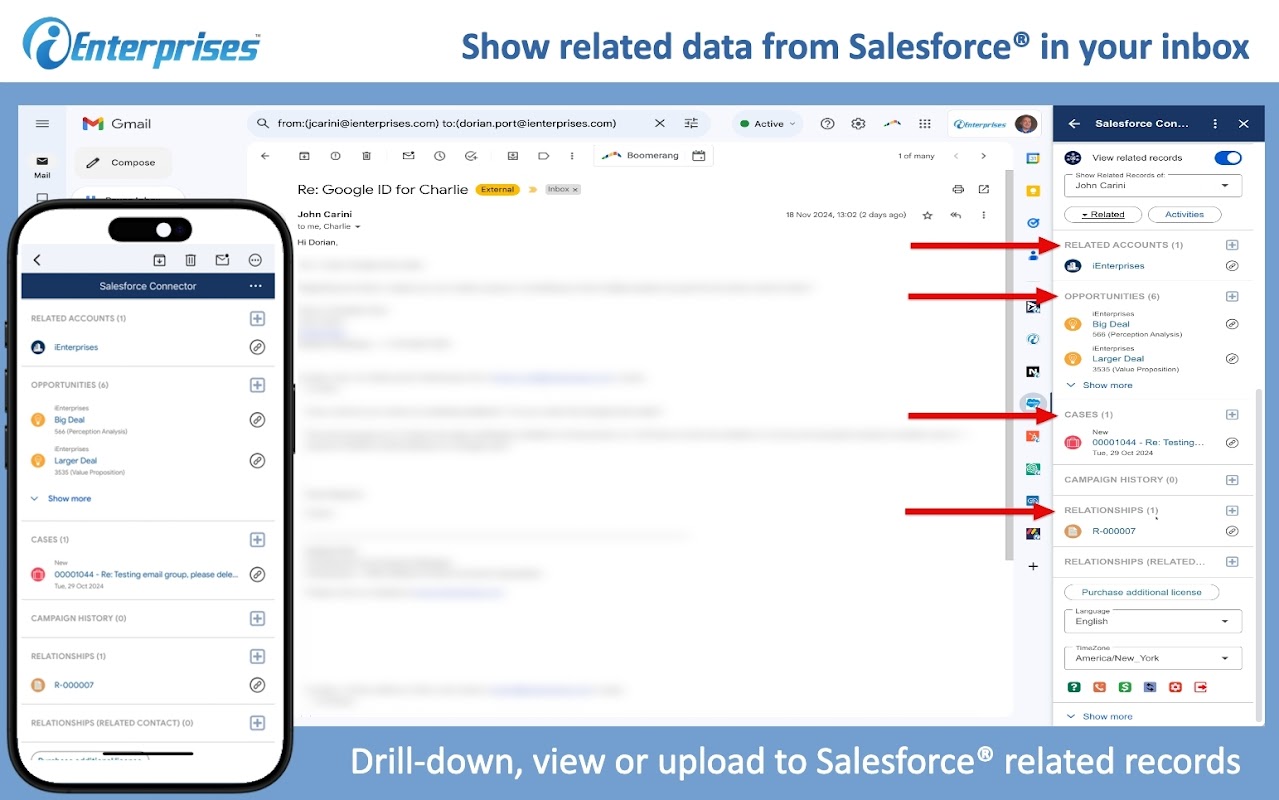Add the email to Tasks
Screen dimensions: 1279x800
[x=471, y=156]
